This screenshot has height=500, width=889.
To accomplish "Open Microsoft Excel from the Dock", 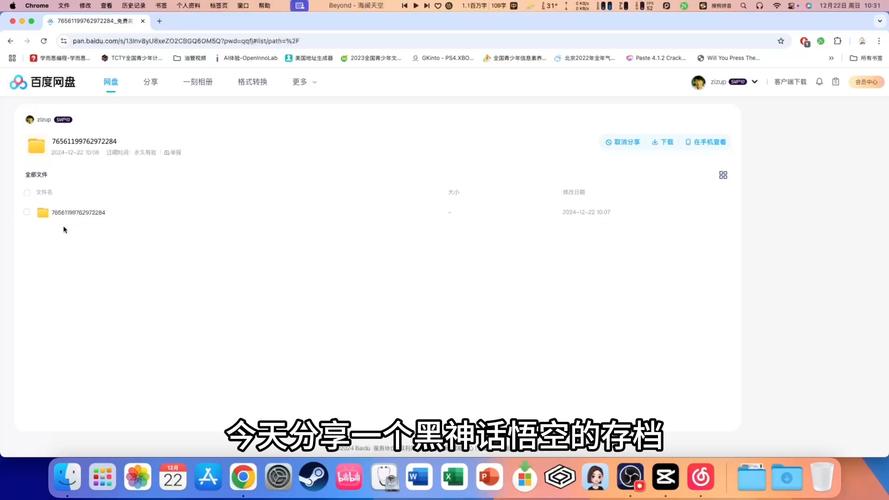I will [x=454, y=477].
